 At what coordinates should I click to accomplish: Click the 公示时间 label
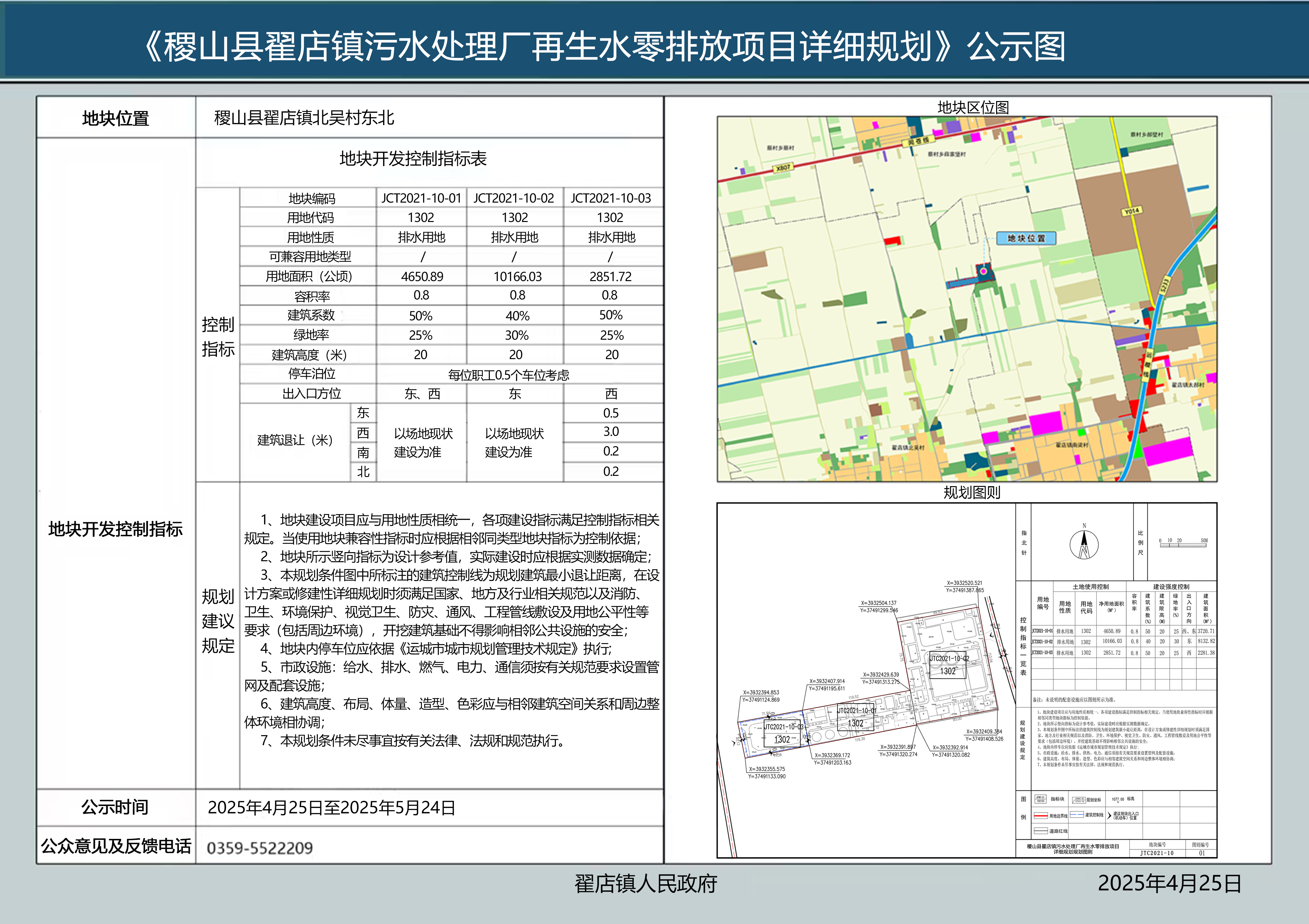(115, 807)
